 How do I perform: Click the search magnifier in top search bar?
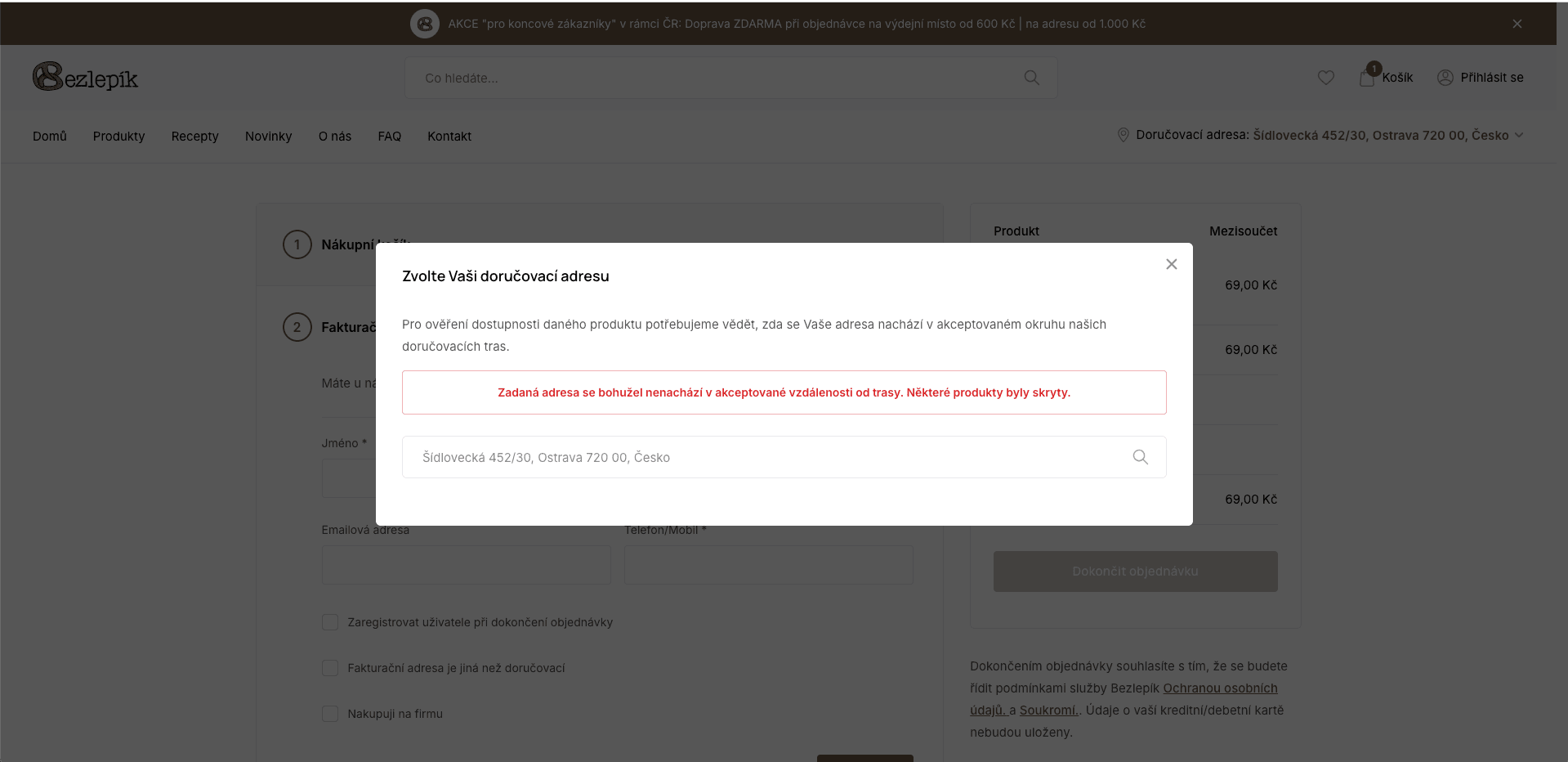1031,78
